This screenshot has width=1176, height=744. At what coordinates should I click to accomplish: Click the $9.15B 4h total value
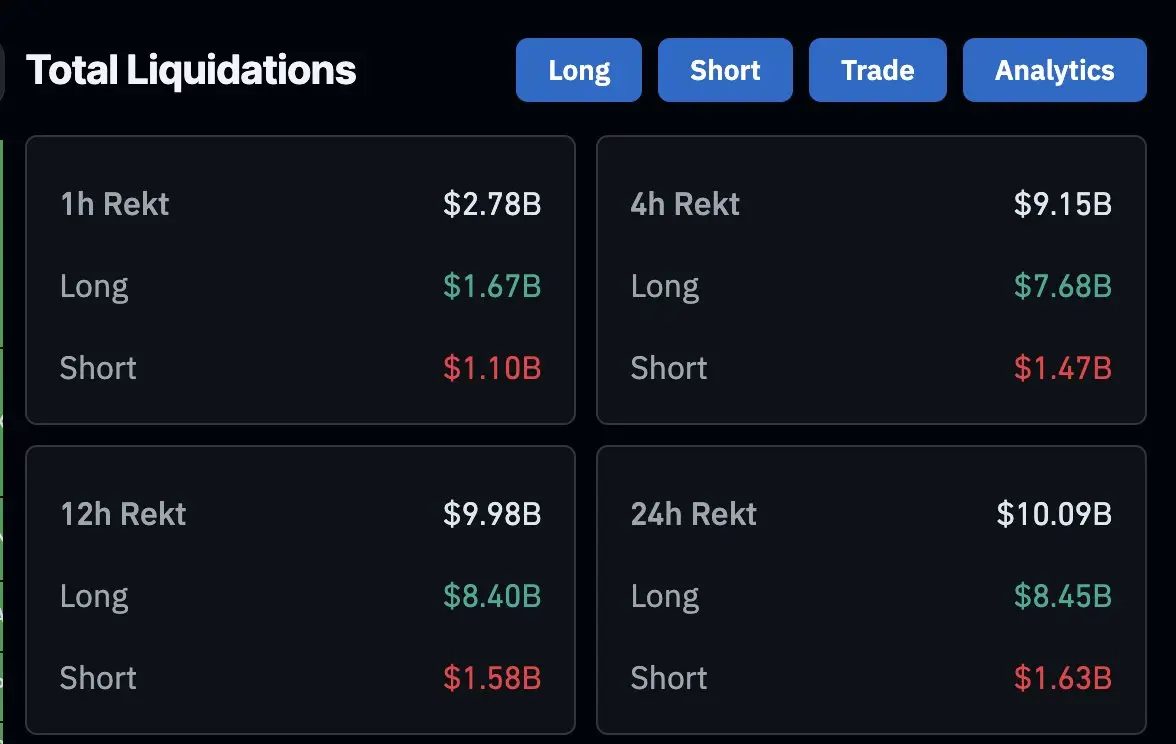pyautogui.click(x=1062, y=204)
